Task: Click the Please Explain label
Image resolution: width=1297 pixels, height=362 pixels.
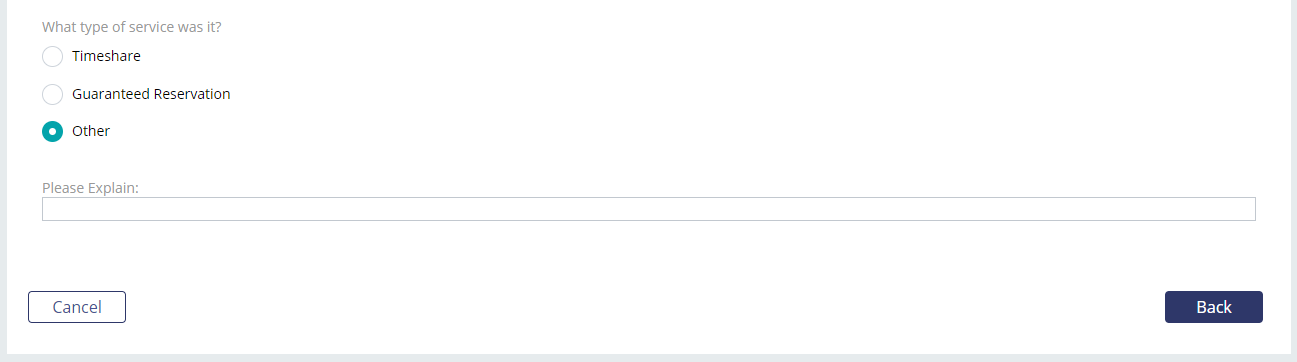Action: [x=90, y=187]
